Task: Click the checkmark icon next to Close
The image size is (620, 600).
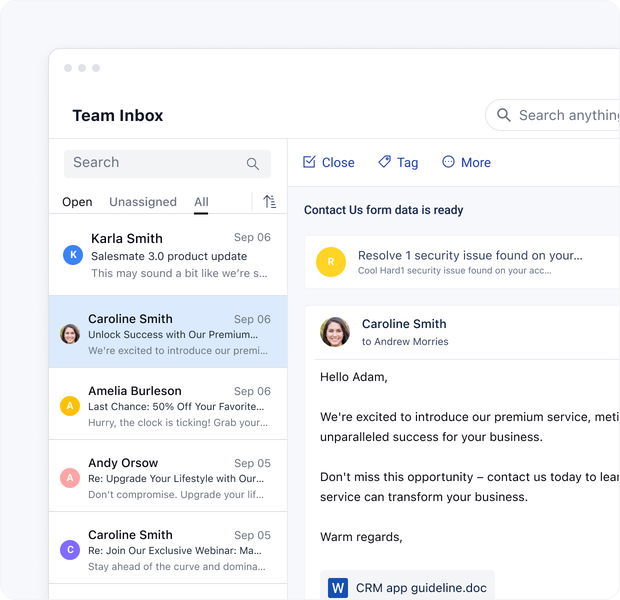Action: pyautogui.click(x=309, y=162)
